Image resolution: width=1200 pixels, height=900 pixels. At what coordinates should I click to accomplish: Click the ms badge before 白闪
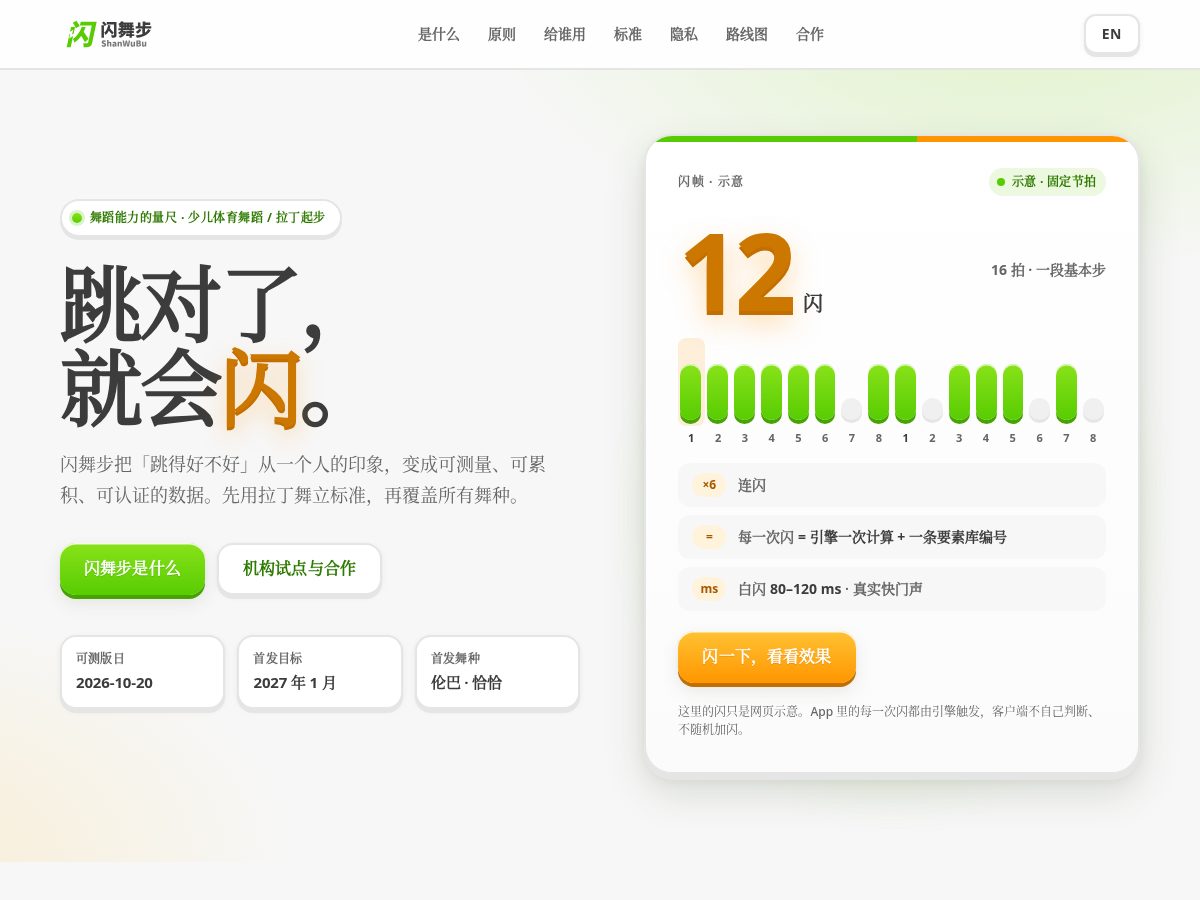(x=709, y=589)
